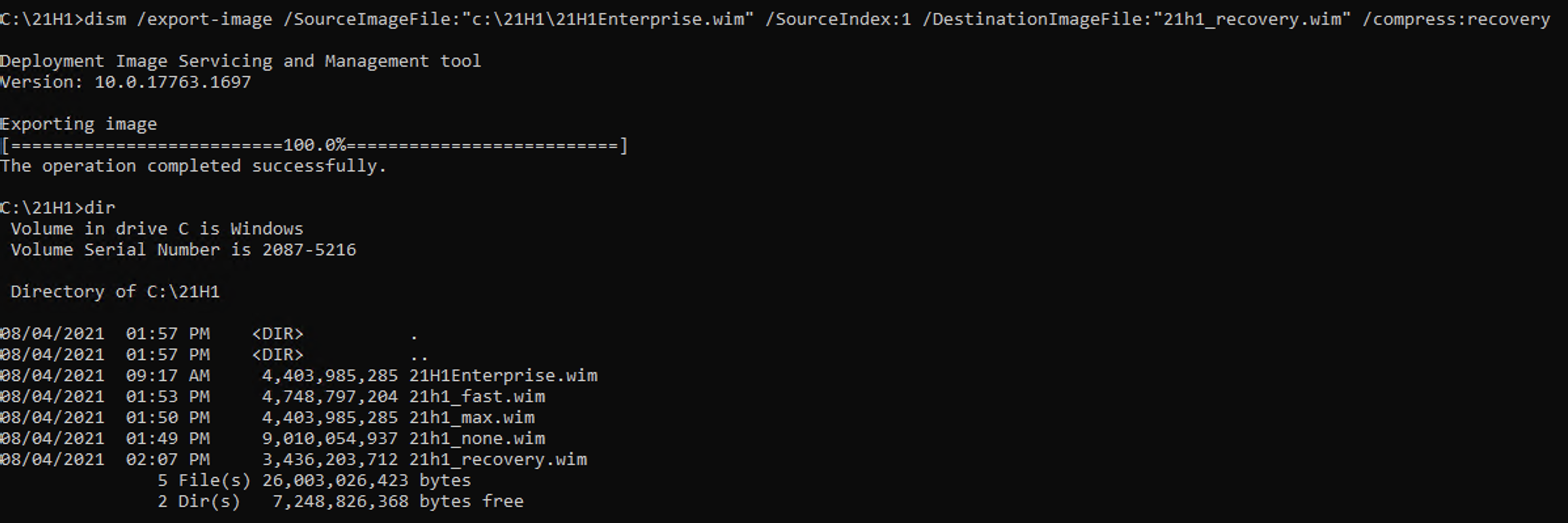Click the /compress:recovery argument
The image size is (1568, 523).
[x=1455, y=19]
